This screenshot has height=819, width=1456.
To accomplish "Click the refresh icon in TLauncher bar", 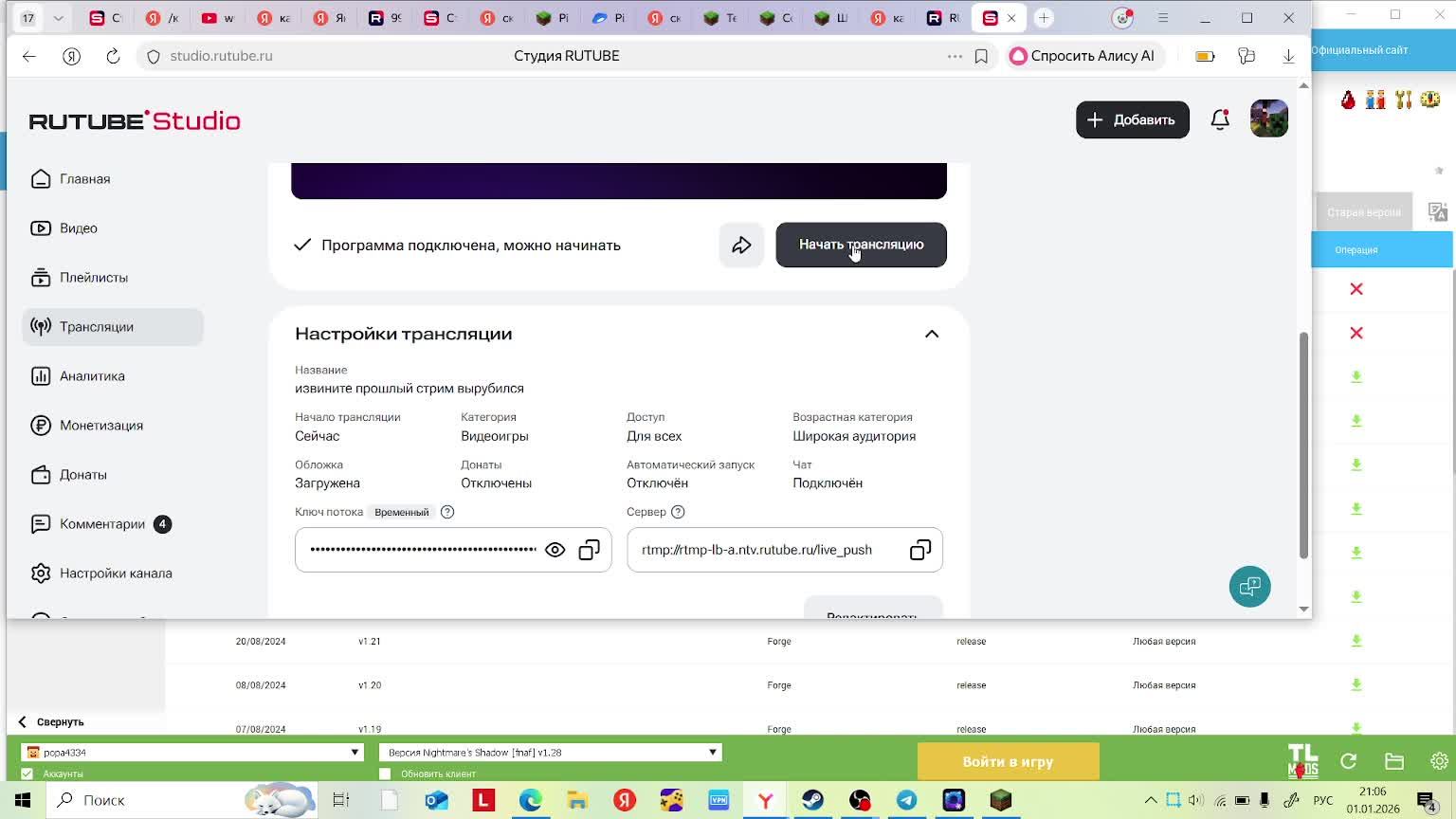I will click(x=1349, y=761).
